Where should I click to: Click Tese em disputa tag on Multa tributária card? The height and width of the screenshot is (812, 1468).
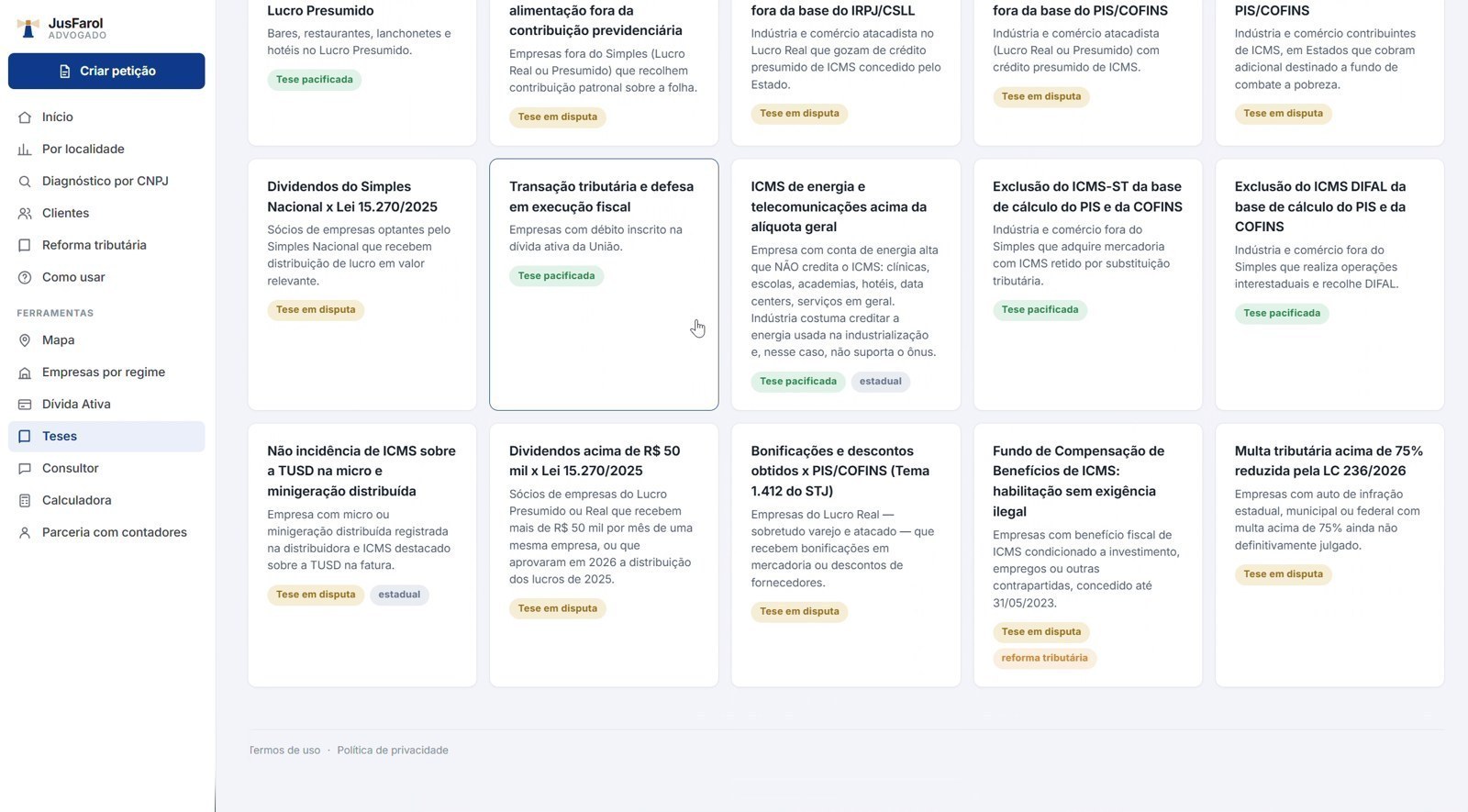[x=1283, y=574]
